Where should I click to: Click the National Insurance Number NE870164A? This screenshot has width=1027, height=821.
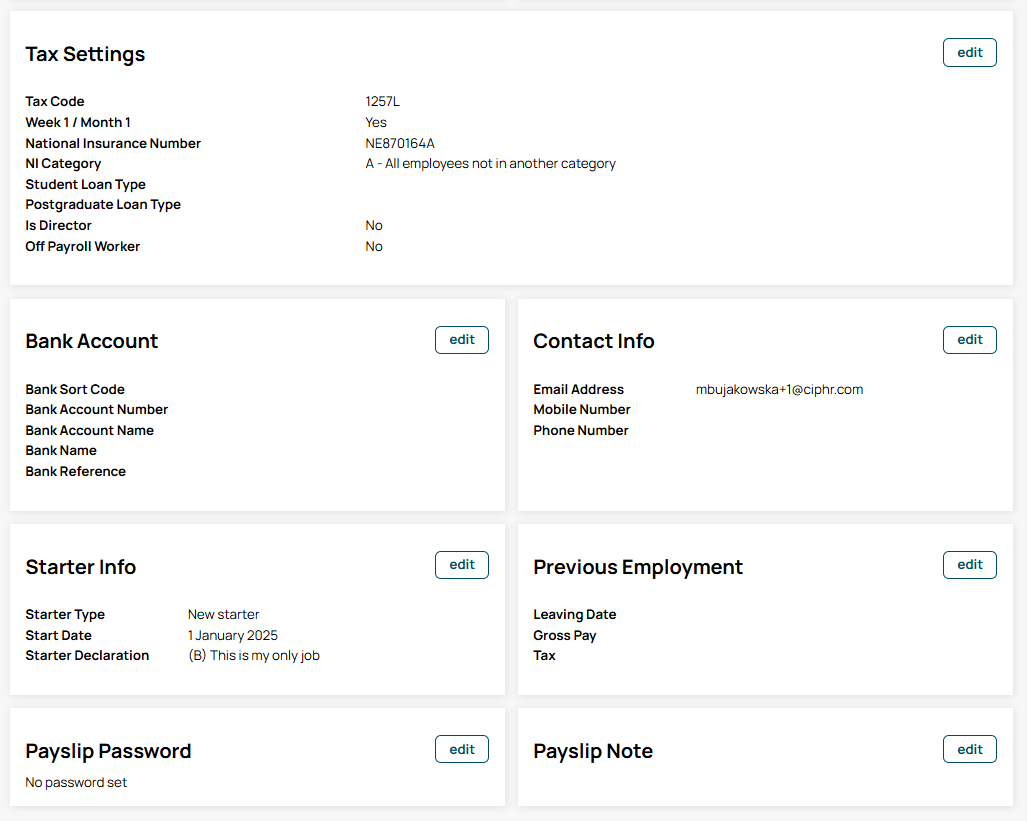[400, 144]
